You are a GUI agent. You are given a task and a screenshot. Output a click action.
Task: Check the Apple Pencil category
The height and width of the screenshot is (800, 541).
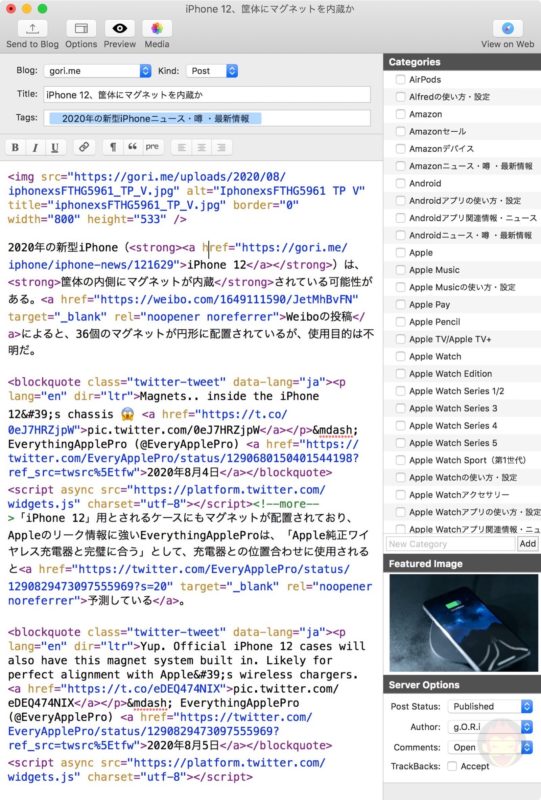(401, 322)
